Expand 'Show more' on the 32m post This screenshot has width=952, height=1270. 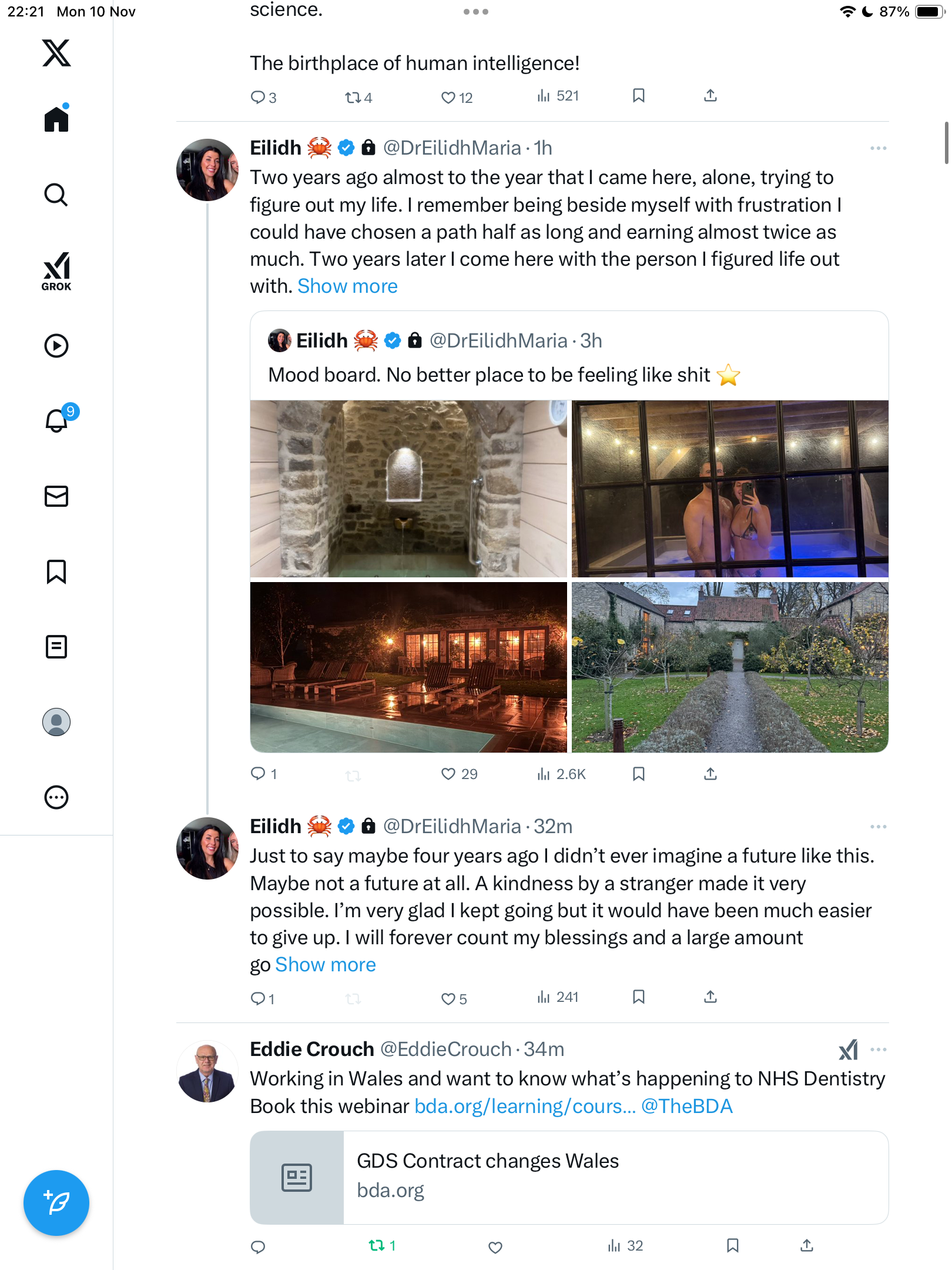click(x=326, y=965)
